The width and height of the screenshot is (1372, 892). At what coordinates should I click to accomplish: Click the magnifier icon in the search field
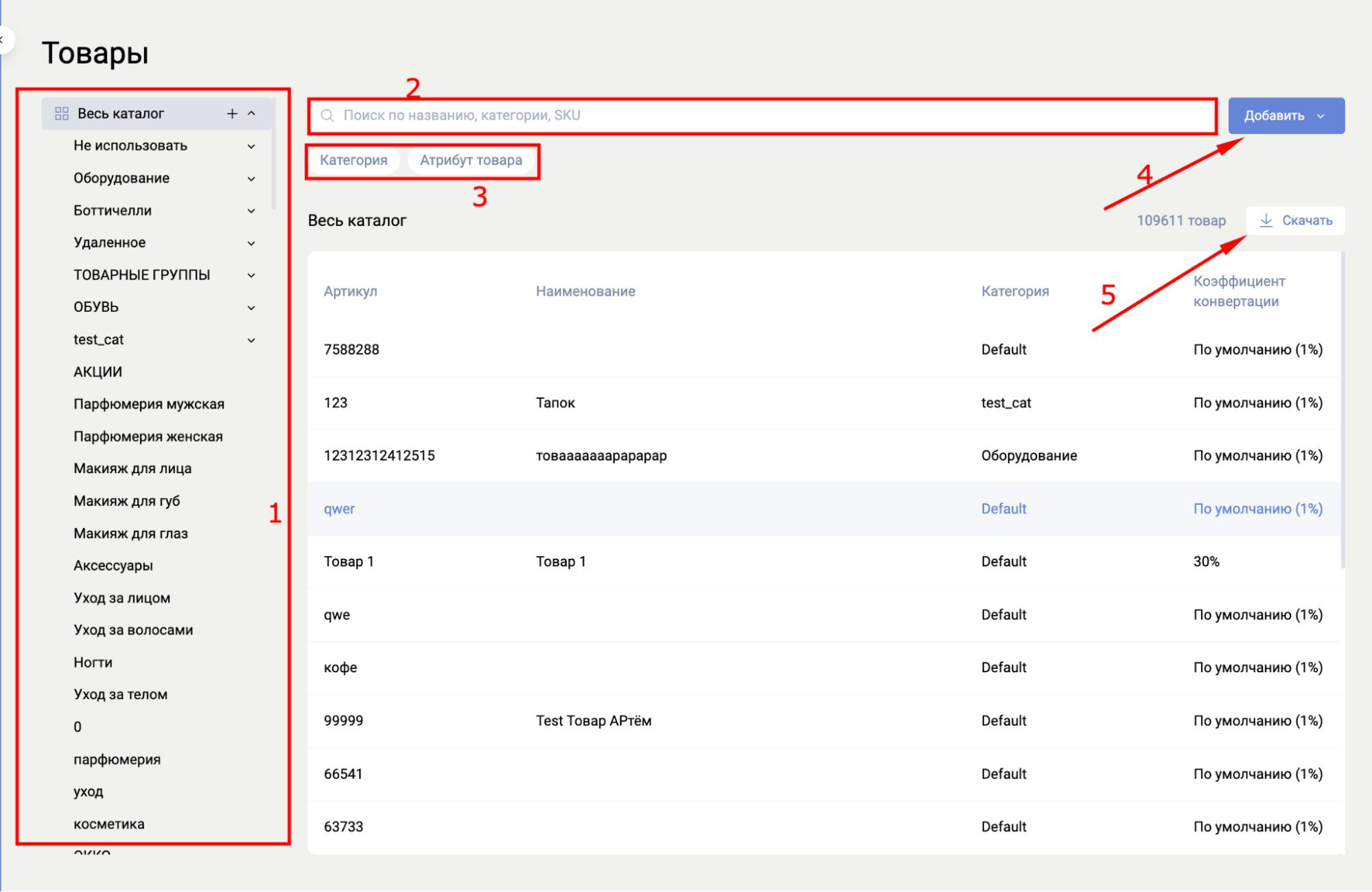[327, 115]
